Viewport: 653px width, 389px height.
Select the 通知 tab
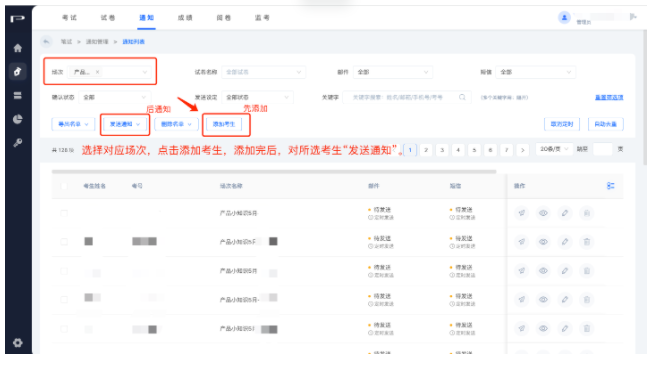[146, 17]
